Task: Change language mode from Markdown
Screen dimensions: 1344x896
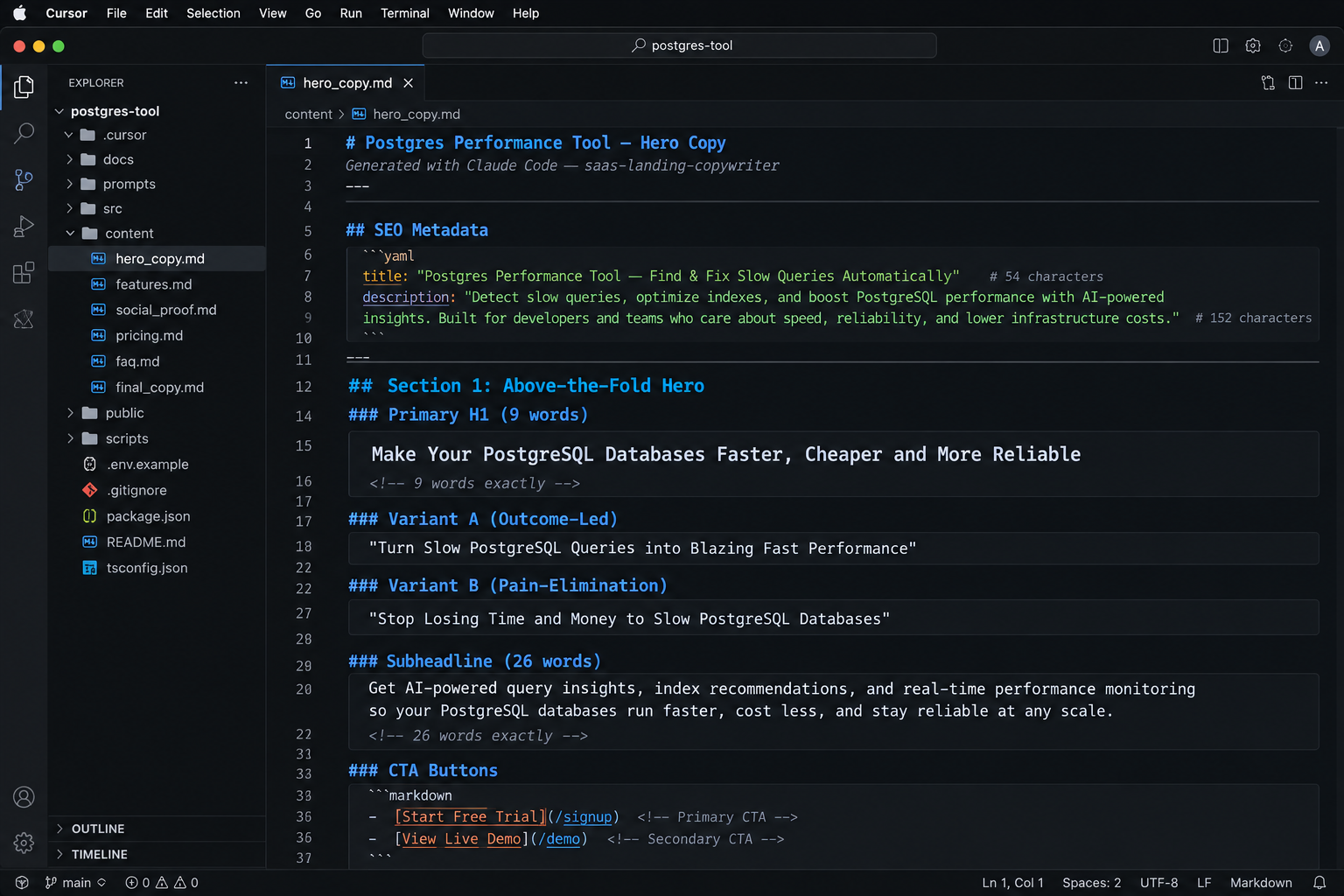Action: point(1261,883)
